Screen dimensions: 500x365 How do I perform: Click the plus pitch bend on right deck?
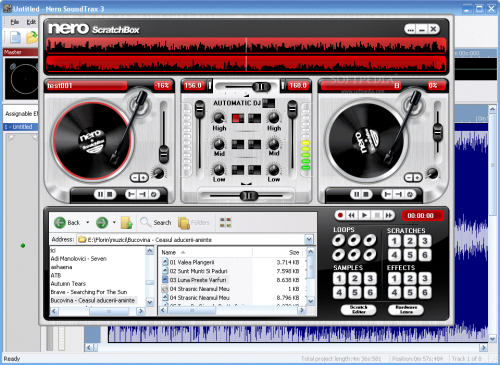[x=417, y=178]
